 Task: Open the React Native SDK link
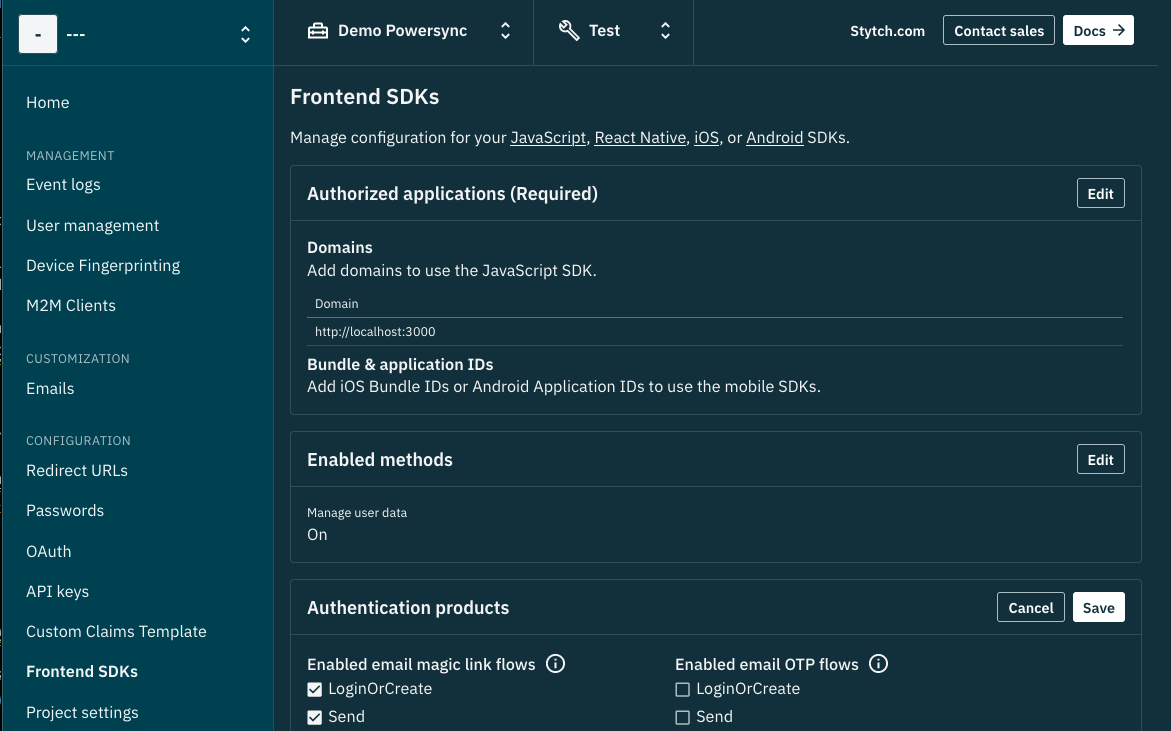(x=640, y=138)
